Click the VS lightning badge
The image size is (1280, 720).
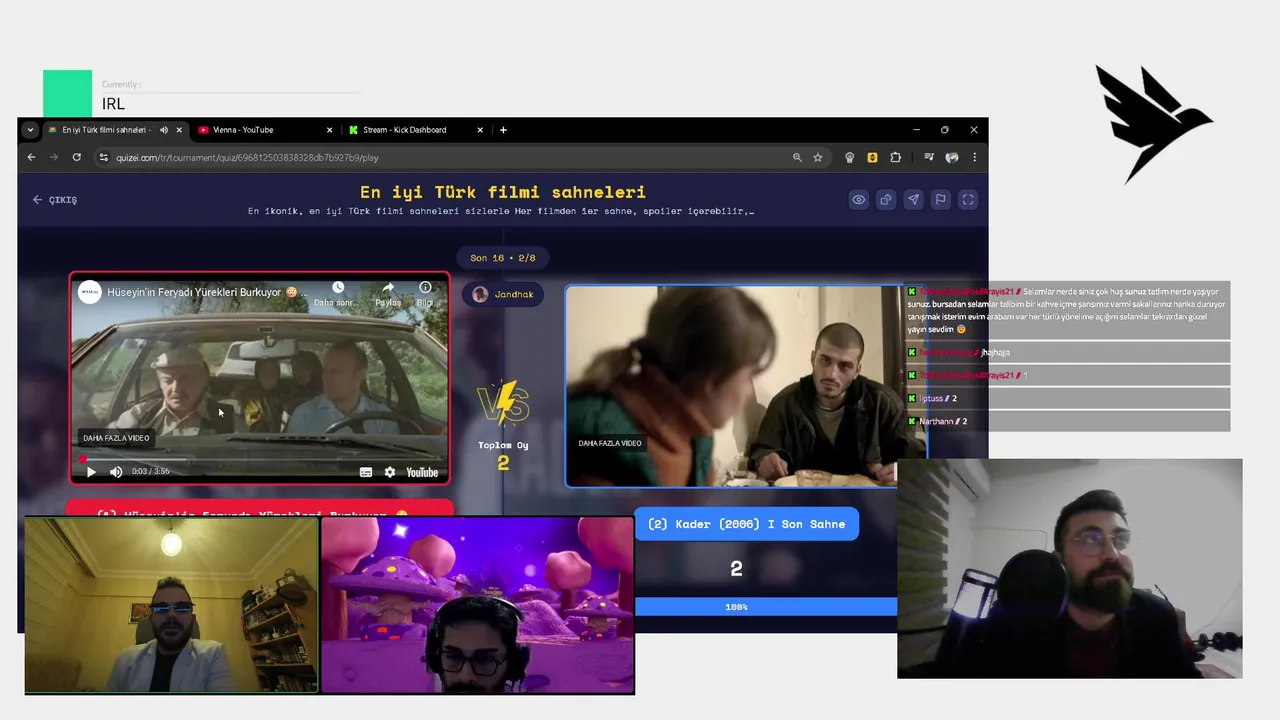coord(503,403)
